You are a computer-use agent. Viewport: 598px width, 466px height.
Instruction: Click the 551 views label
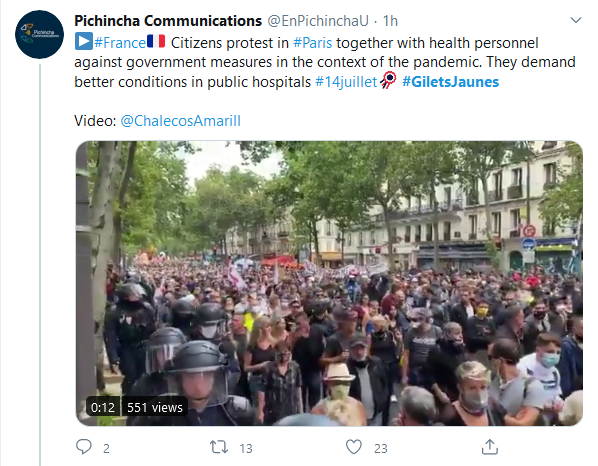coord(155,407)
